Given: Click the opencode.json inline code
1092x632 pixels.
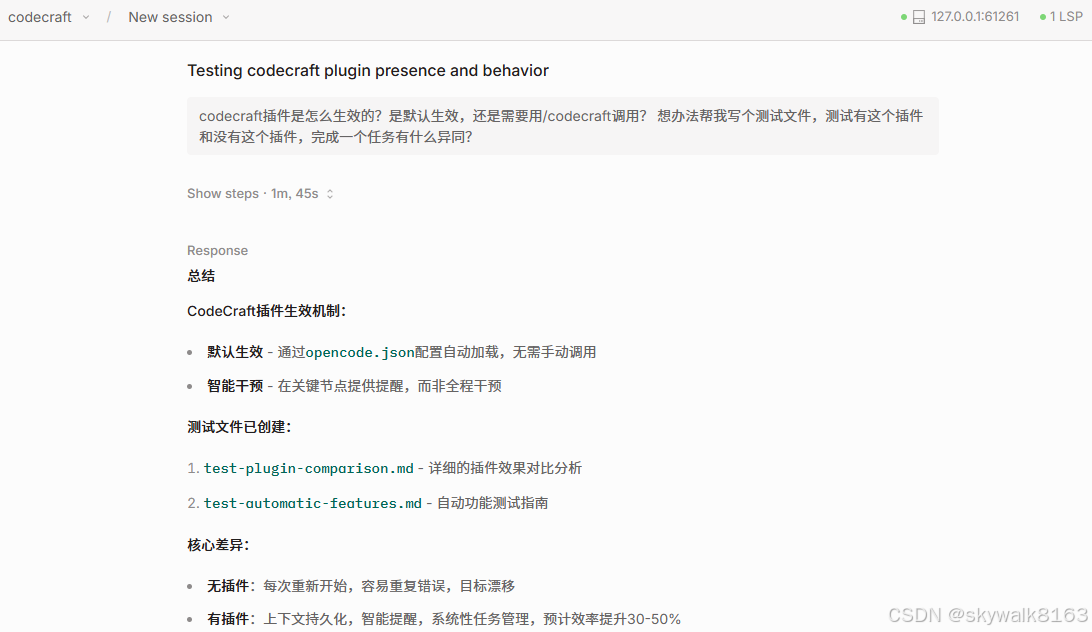Looking at the screenshot, I should tap(360, 353).
